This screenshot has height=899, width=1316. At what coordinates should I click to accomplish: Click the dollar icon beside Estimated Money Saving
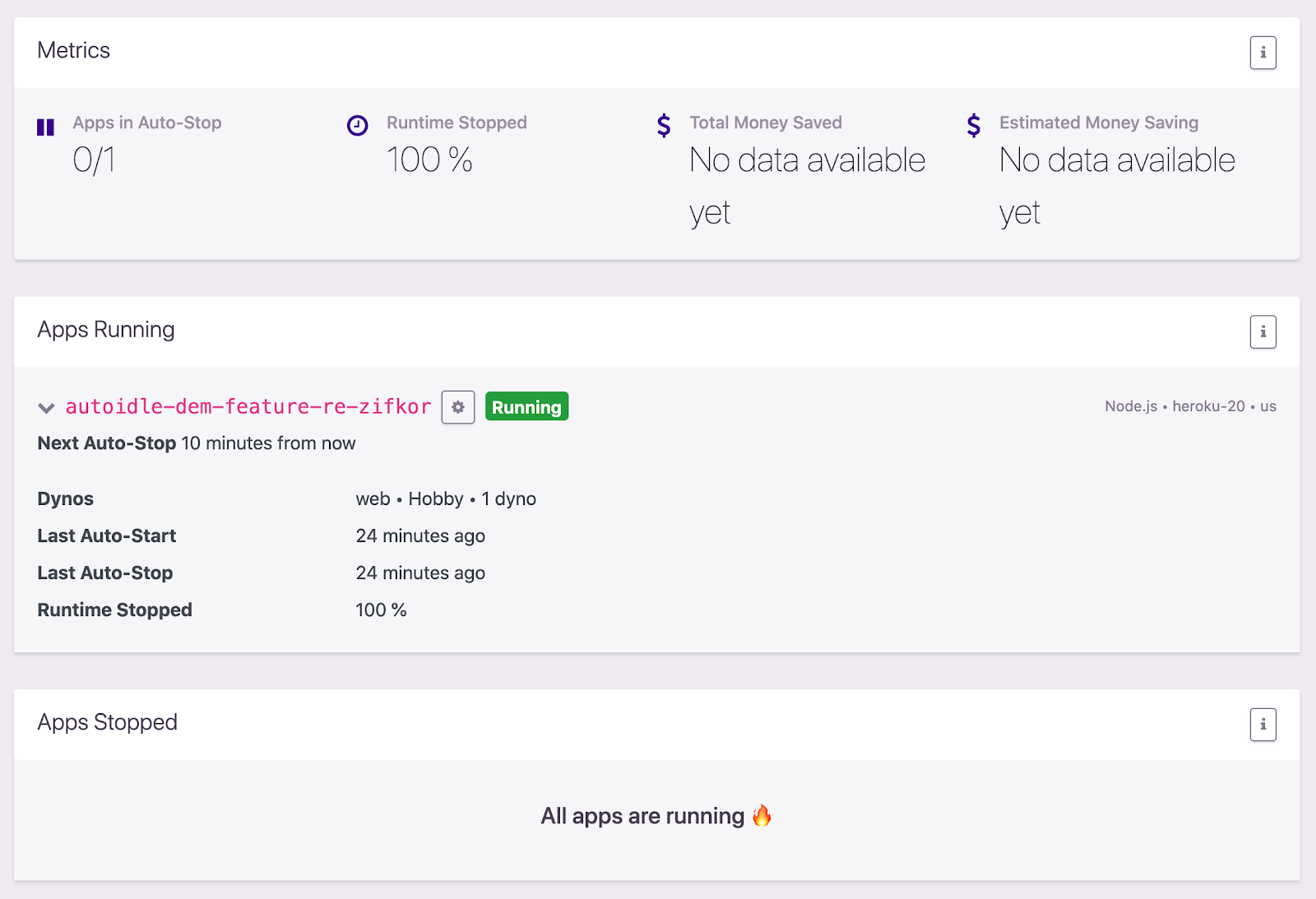coord(974,126)
